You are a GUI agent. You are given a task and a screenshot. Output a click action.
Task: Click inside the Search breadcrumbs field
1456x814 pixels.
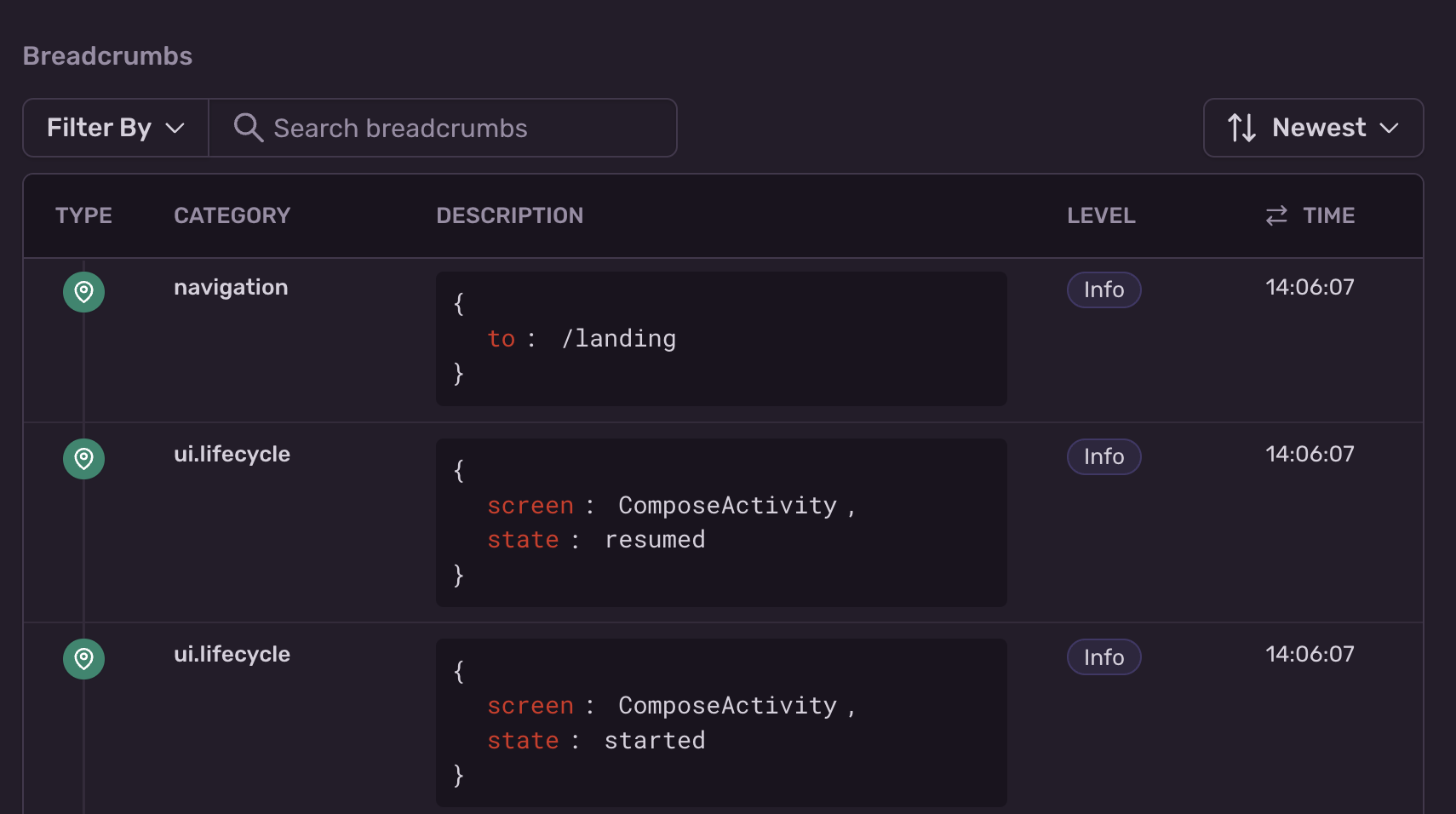pos(443,128)
